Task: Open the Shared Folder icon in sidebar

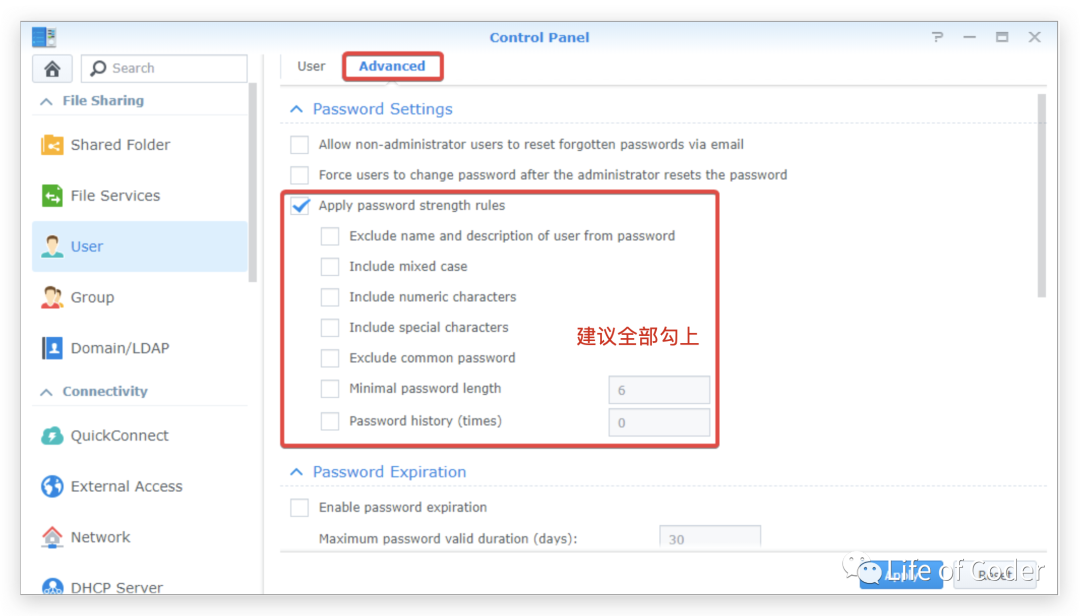Action: [52, 145]
